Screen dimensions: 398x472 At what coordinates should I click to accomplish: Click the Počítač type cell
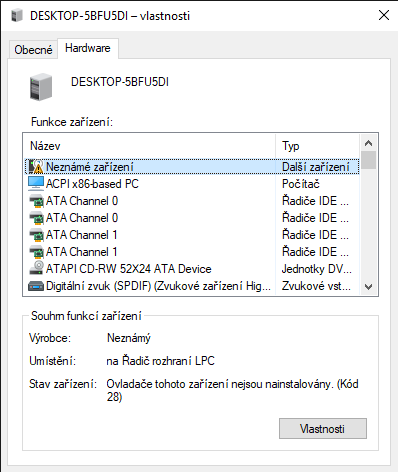301,184
